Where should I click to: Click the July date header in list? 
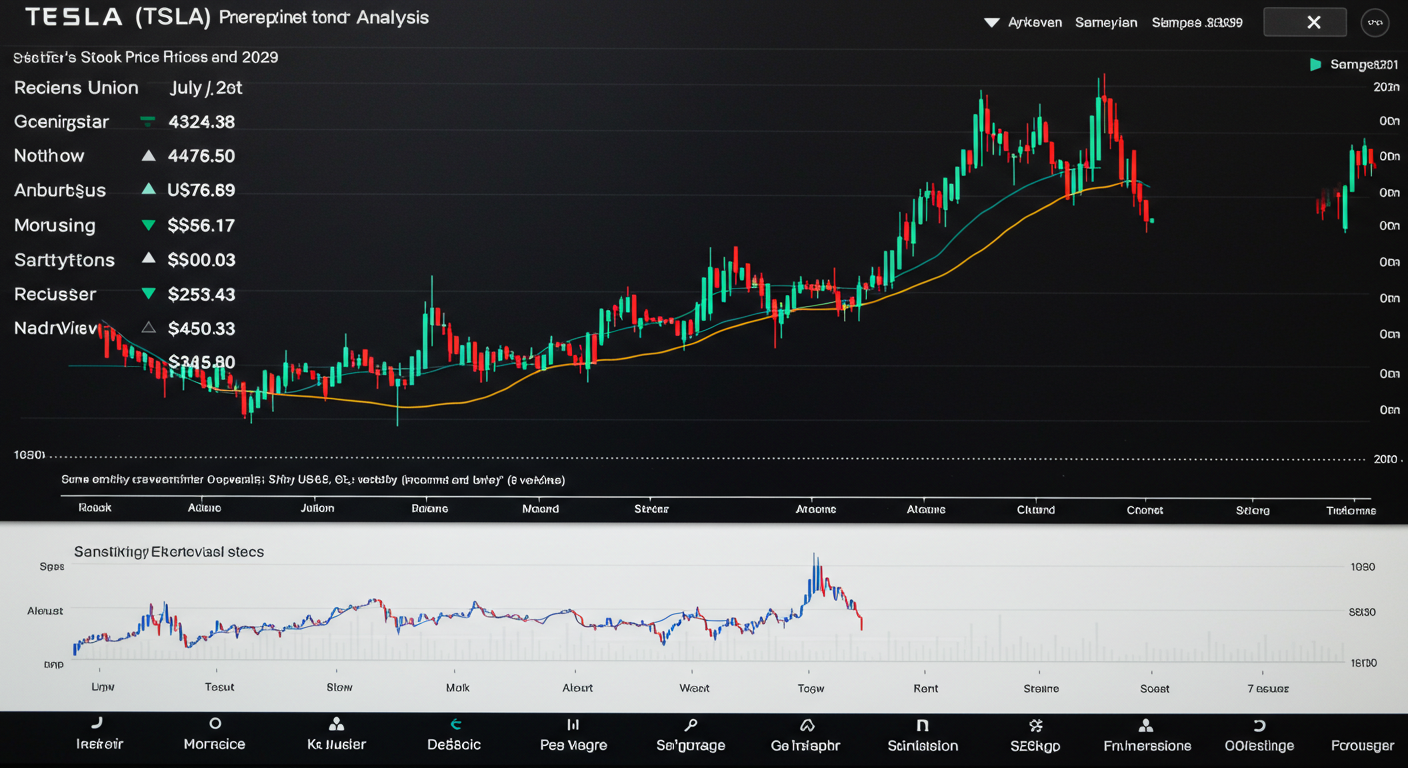pos(206,88)
